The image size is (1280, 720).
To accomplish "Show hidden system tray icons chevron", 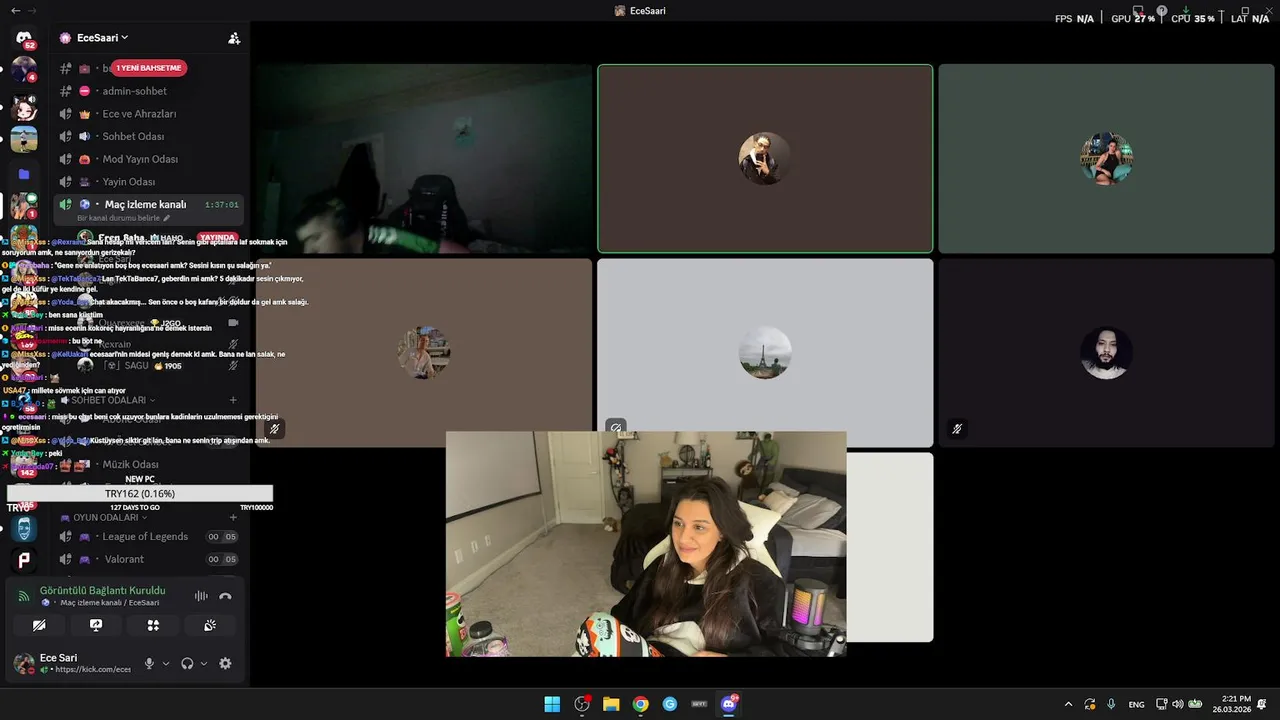I will (x=1068, y=704).
